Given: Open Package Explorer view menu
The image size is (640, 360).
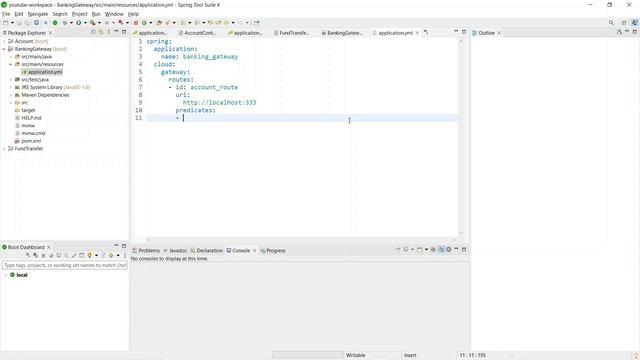Looking at the screenshot, I should 109,32.
